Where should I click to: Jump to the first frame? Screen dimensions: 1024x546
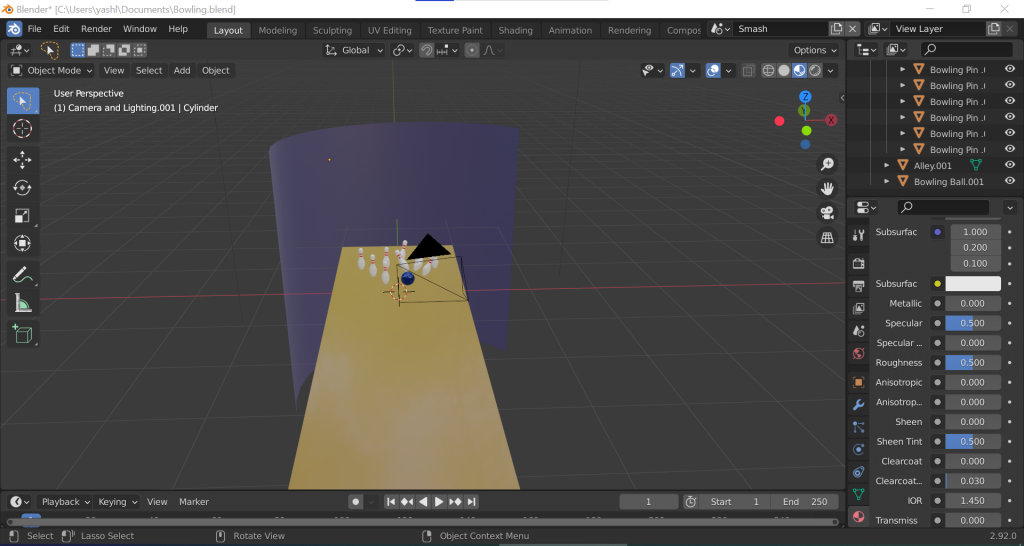[391, 502]
